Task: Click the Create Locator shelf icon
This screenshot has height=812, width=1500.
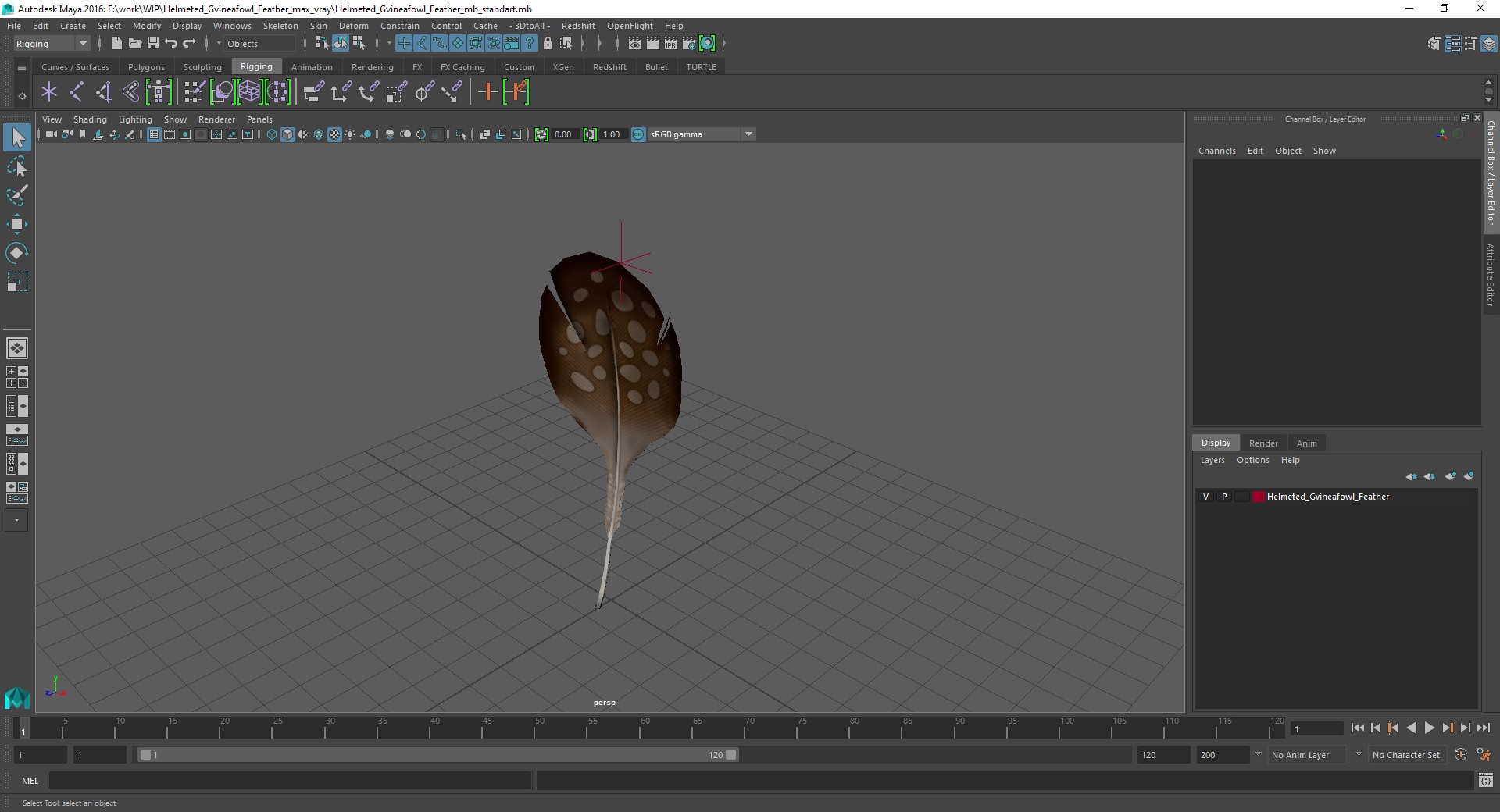Action: click(49, 92)
